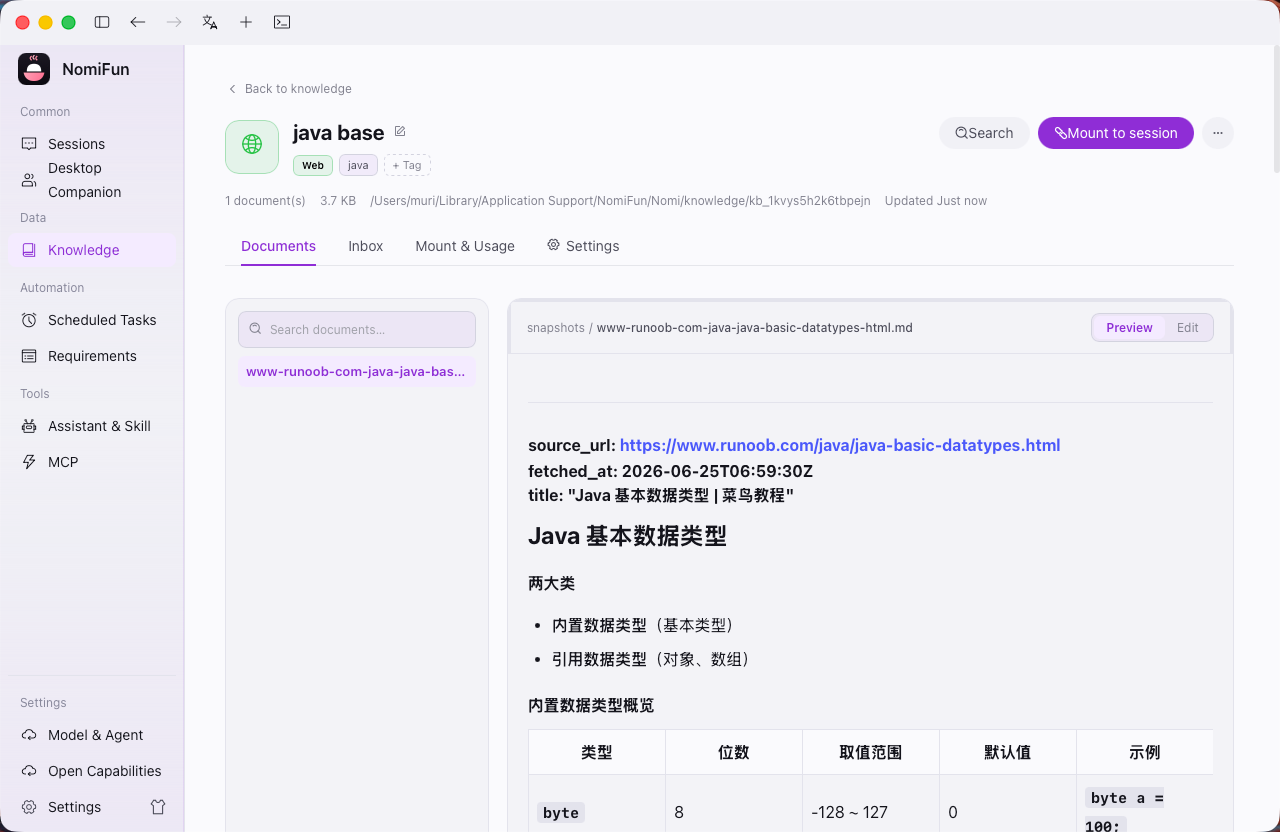Switch to the Mount & Usage tab
The image size is (1280, 832).
(x=465, y=246)
